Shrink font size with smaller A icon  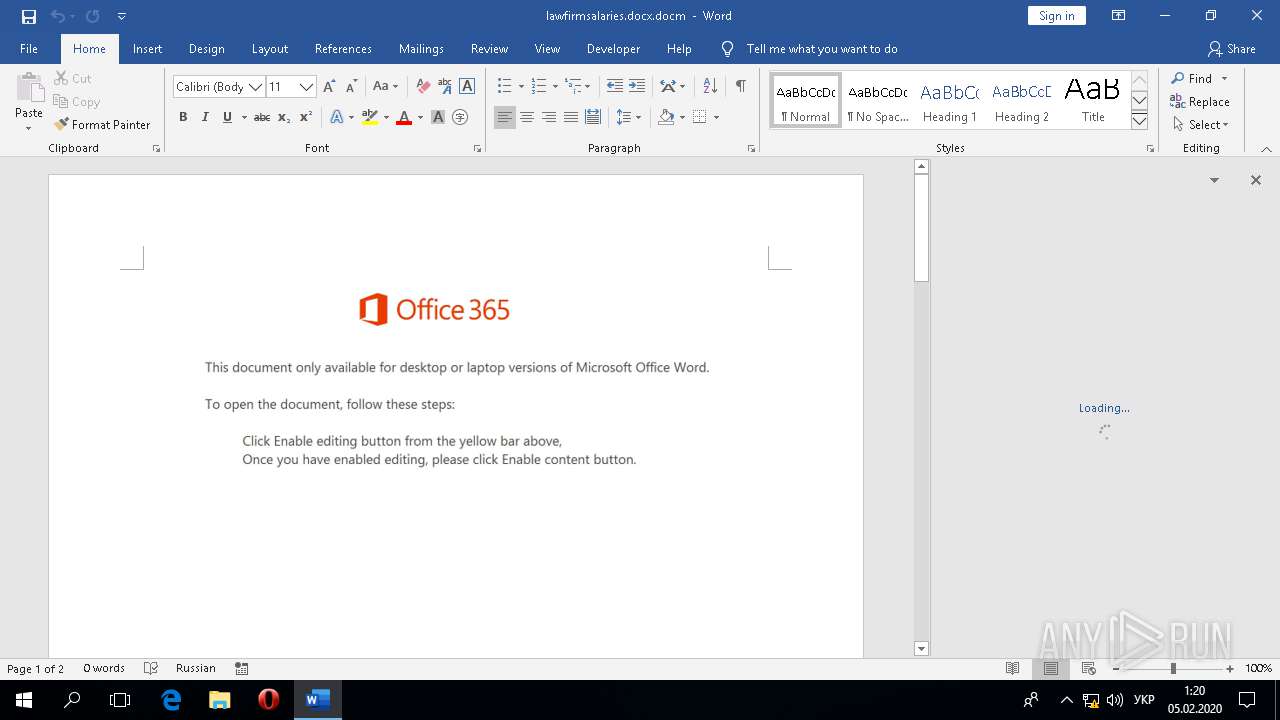pos(351,87)
